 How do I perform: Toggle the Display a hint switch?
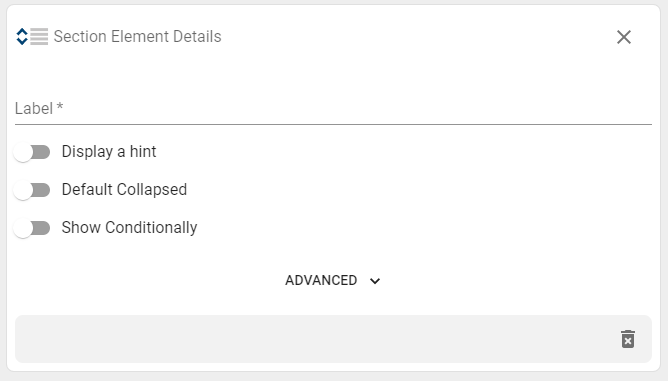tap(32, 152)
